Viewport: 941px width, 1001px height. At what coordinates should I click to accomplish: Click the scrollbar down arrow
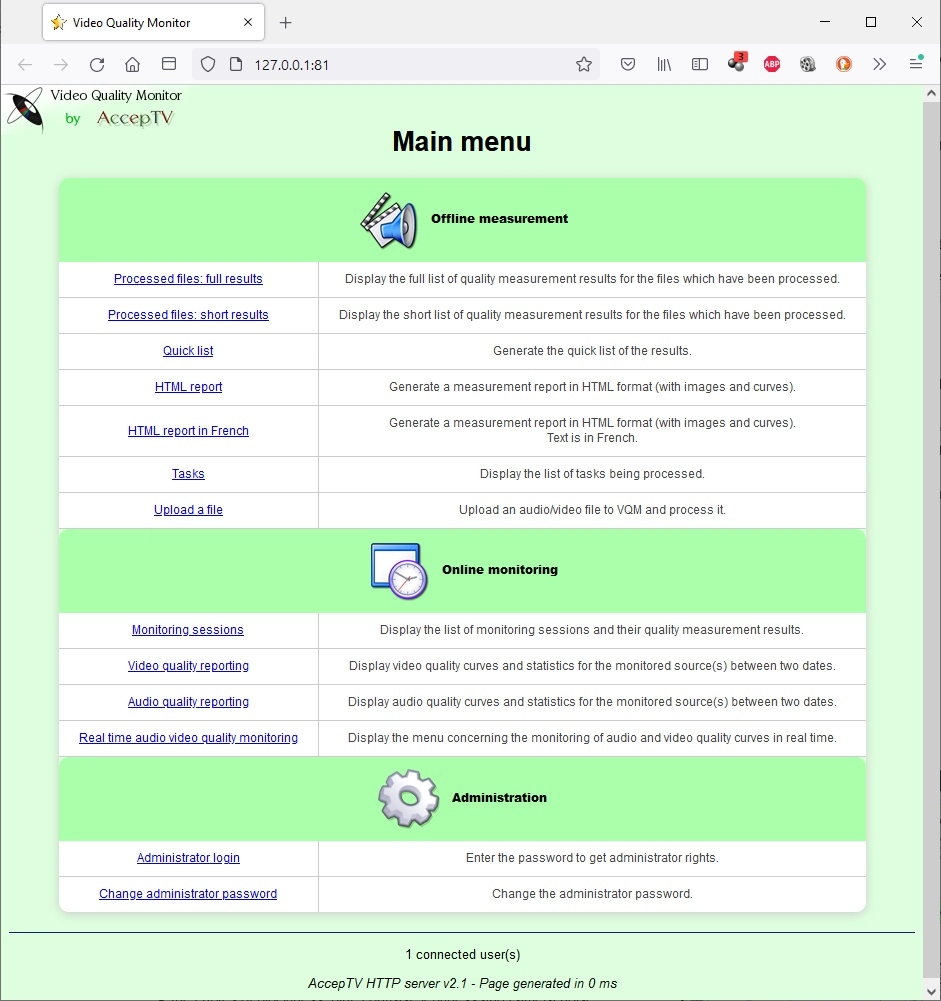[931, 992]
